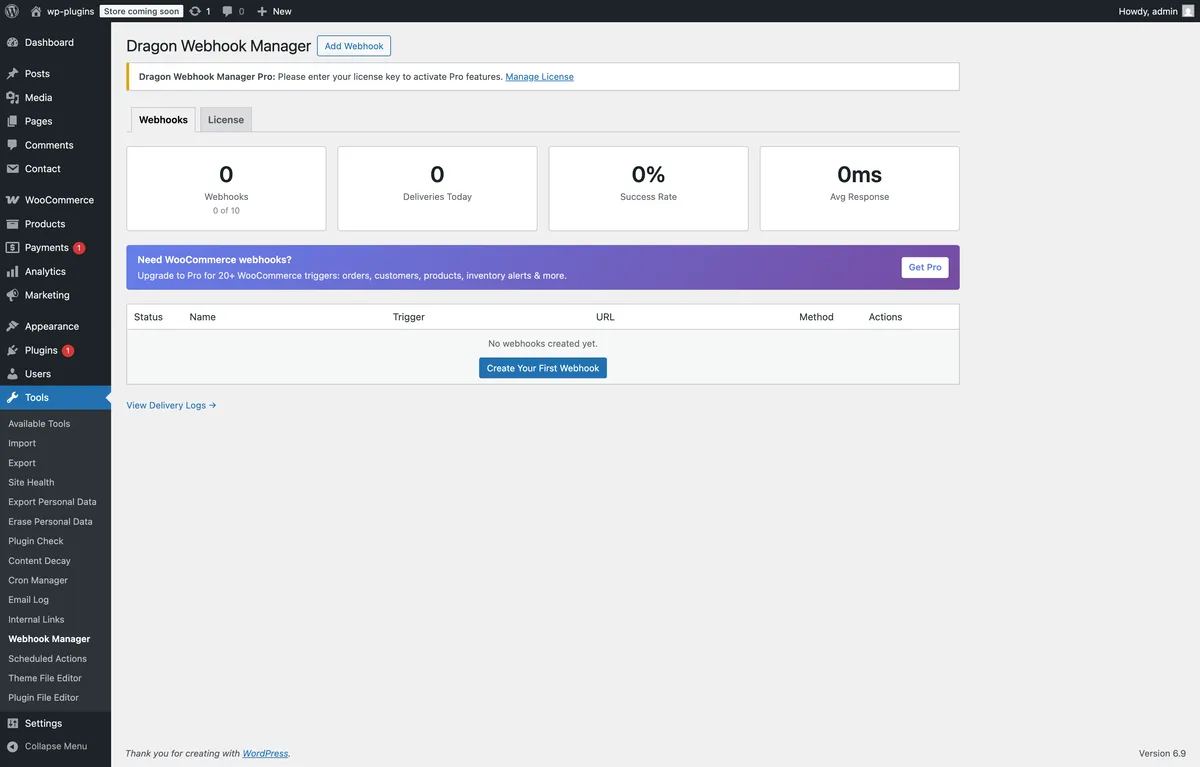Click the Howdy, admin text
This screenshot has height=767, width=1200.
tap(1148, 11)
